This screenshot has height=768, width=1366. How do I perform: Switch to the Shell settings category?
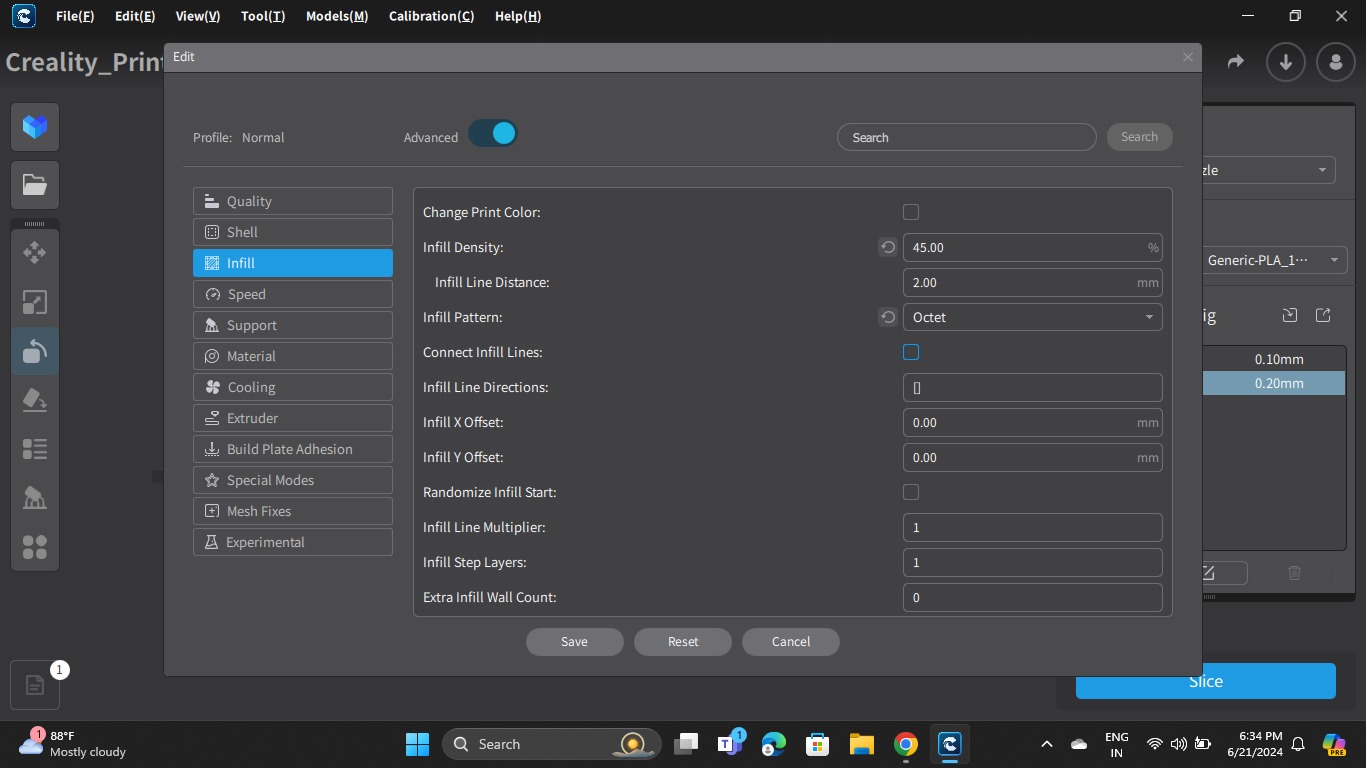coord(293,232)
